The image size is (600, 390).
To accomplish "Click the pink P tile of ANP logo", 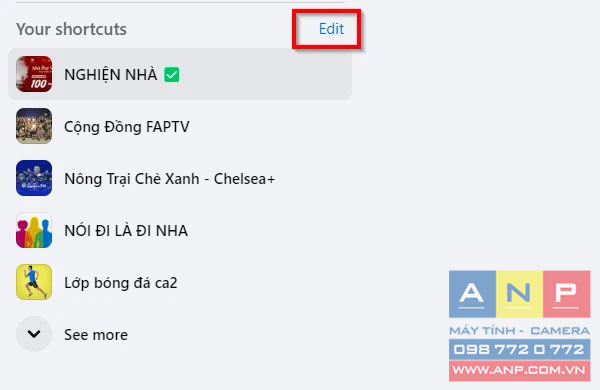I will (x=567, y=294).
